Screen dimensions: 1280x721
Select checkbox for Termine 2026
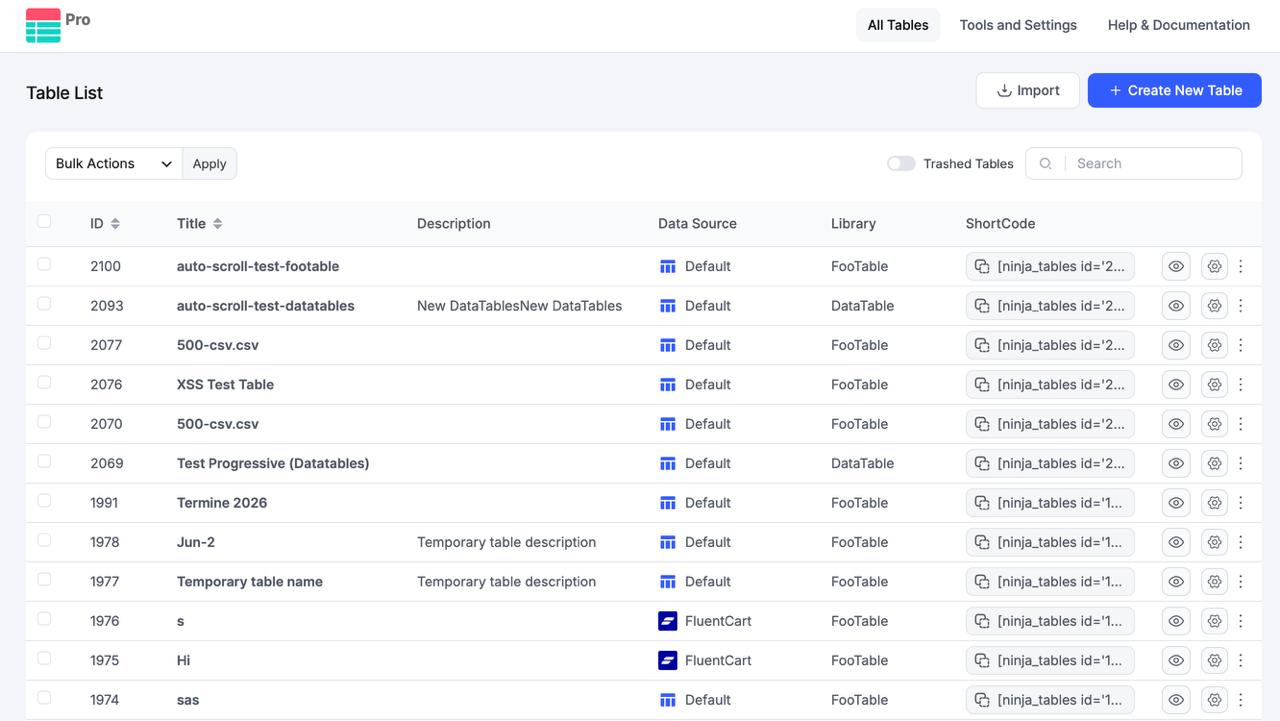point(44,500)
